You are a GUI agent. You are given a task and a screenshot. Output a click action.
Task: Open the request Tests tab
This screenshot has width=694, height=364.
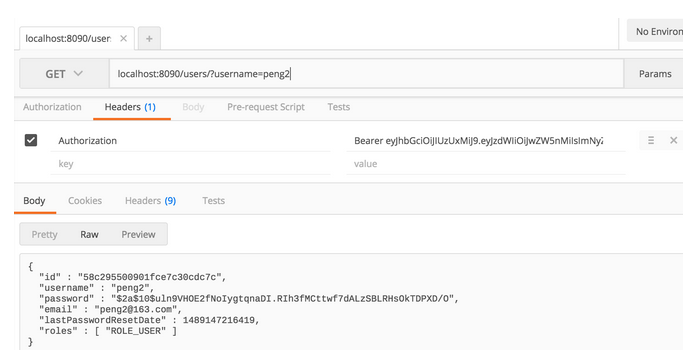coord(339,107)
